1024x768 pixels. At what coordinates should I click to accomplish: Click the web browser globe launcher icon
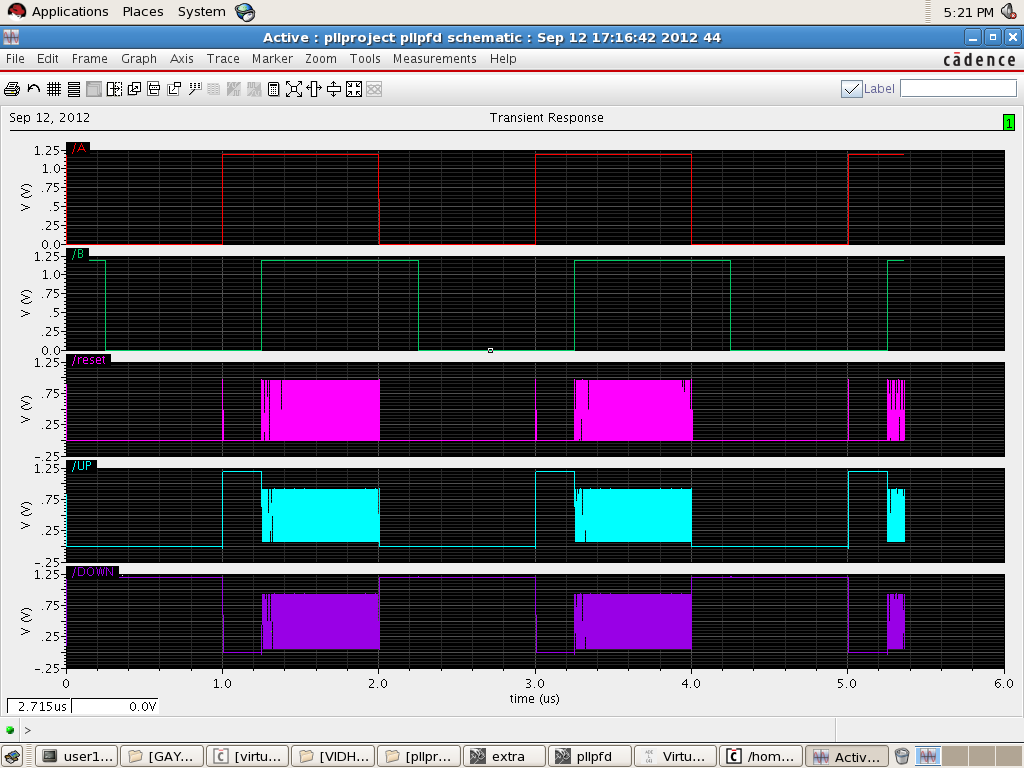click(245, 12)
